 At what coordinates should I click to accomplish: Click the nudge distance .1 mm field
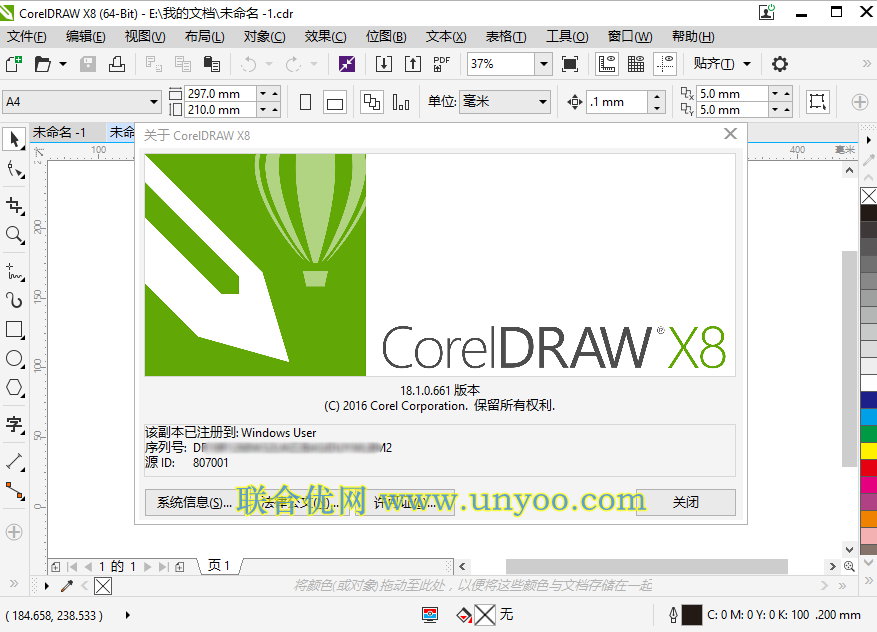[617, 102]
